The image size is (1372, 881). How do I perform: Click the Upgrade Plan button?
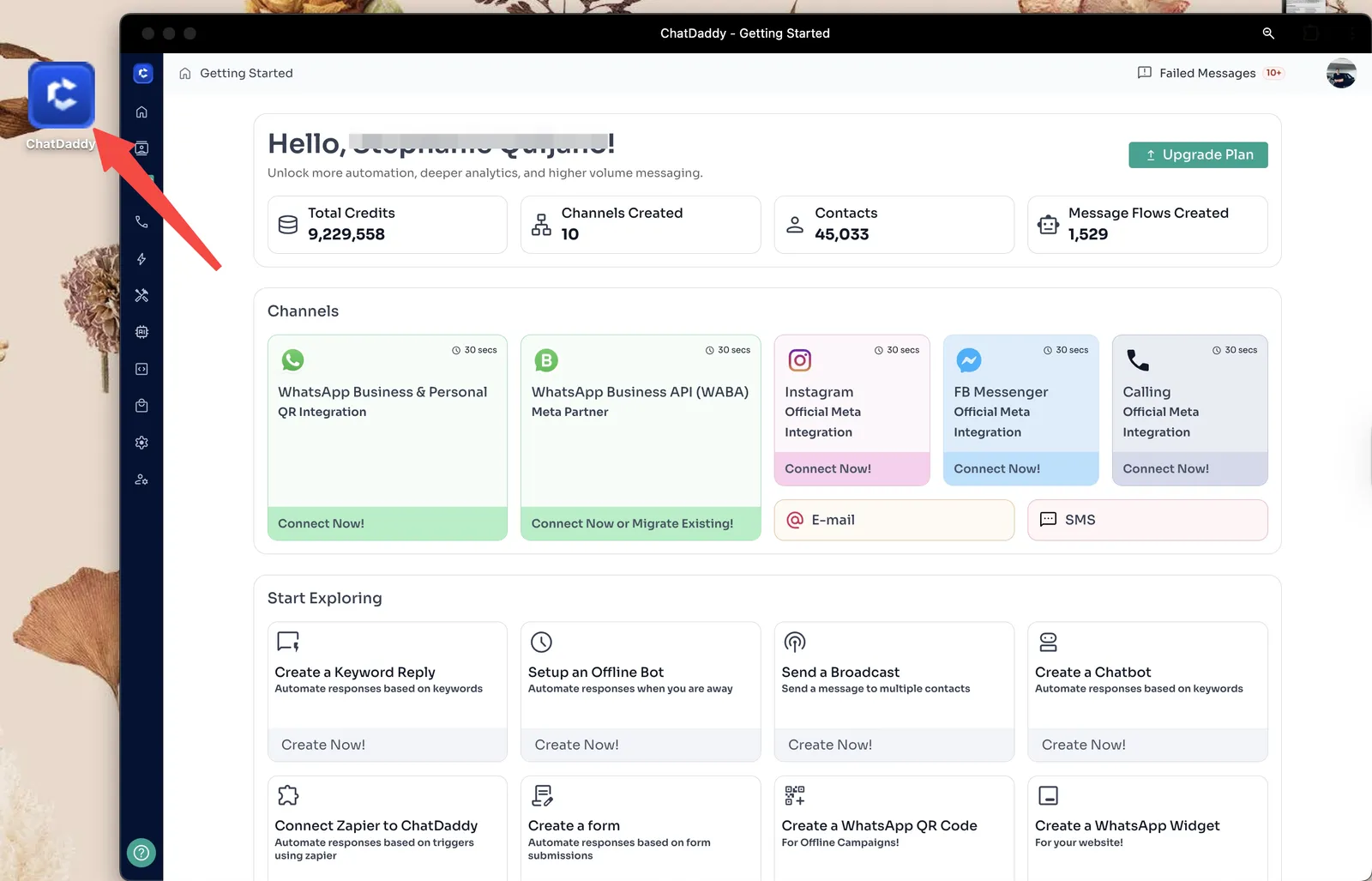coord(1198,154)
